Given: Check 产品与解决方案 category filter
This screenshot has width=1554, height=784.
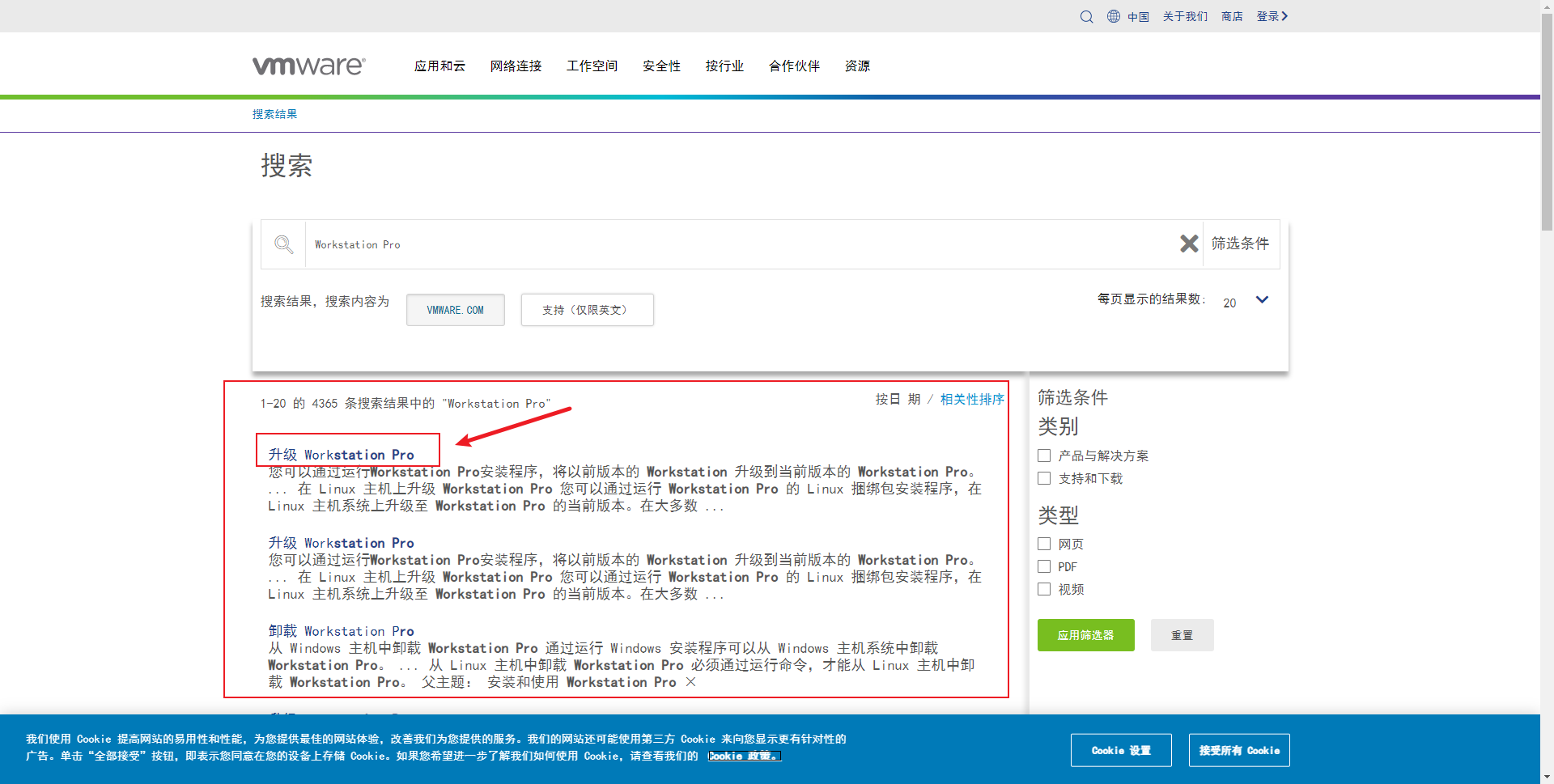Looking at the screenshot, I should click(1044, 456).
